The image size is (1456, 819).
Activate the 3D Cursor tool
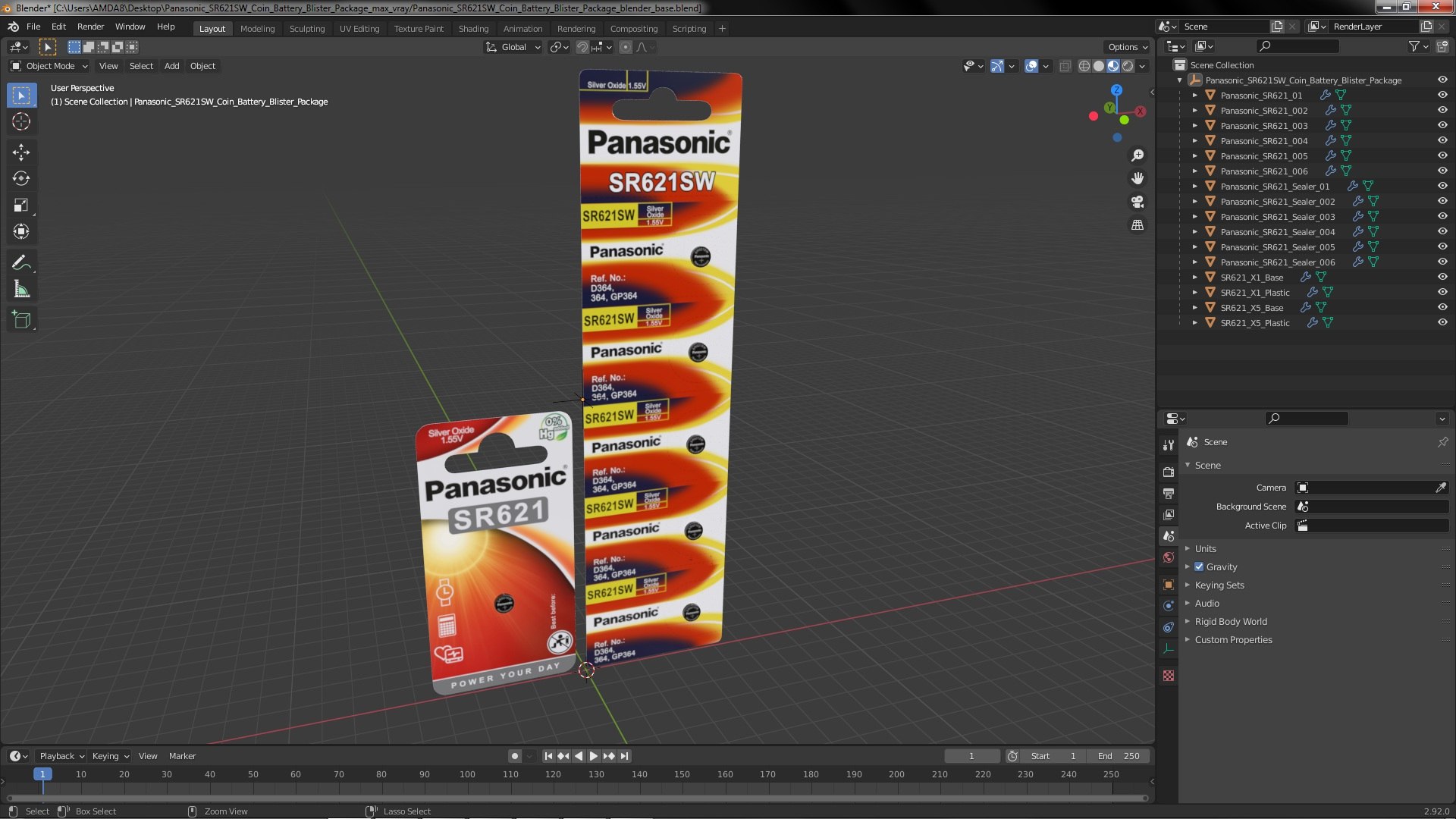click(x=21, y=121)
